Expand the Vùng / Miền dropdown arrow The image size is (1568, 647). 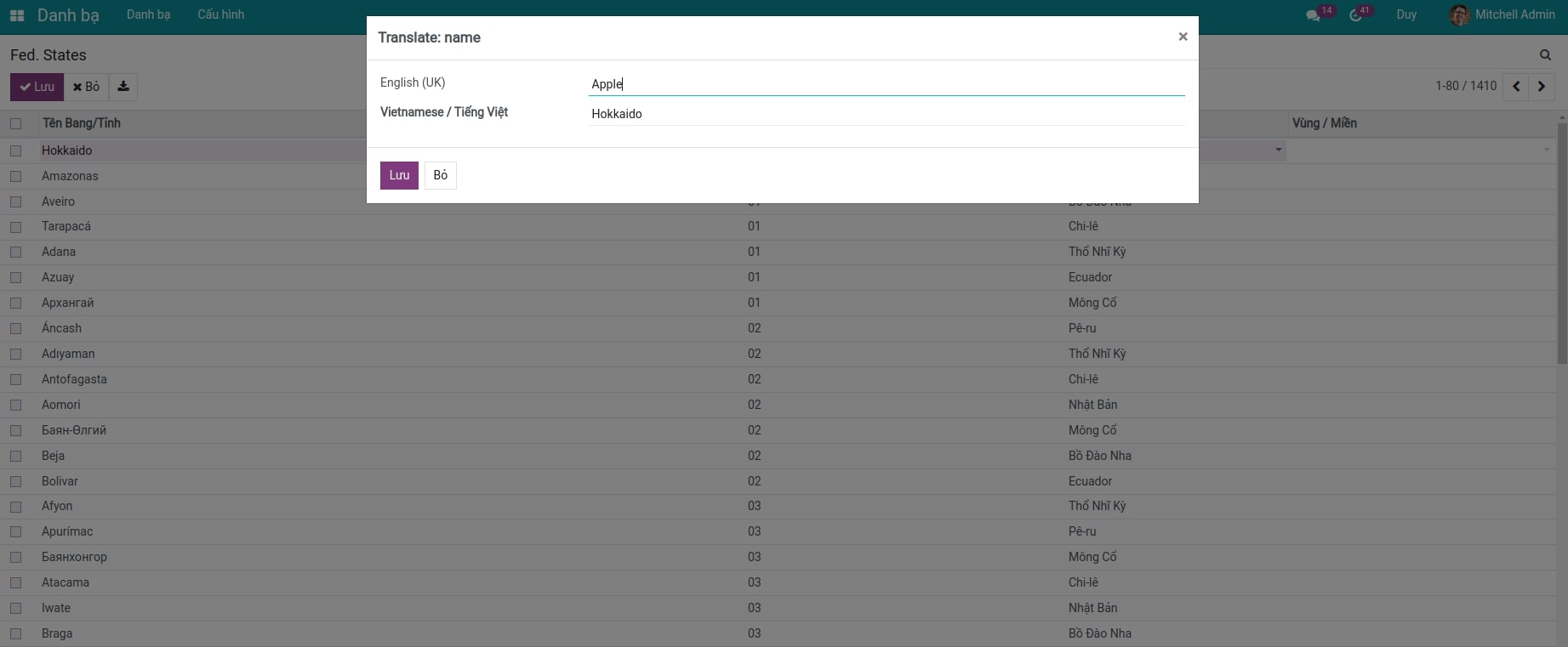pyautogui.click(x=1546, y=150)
